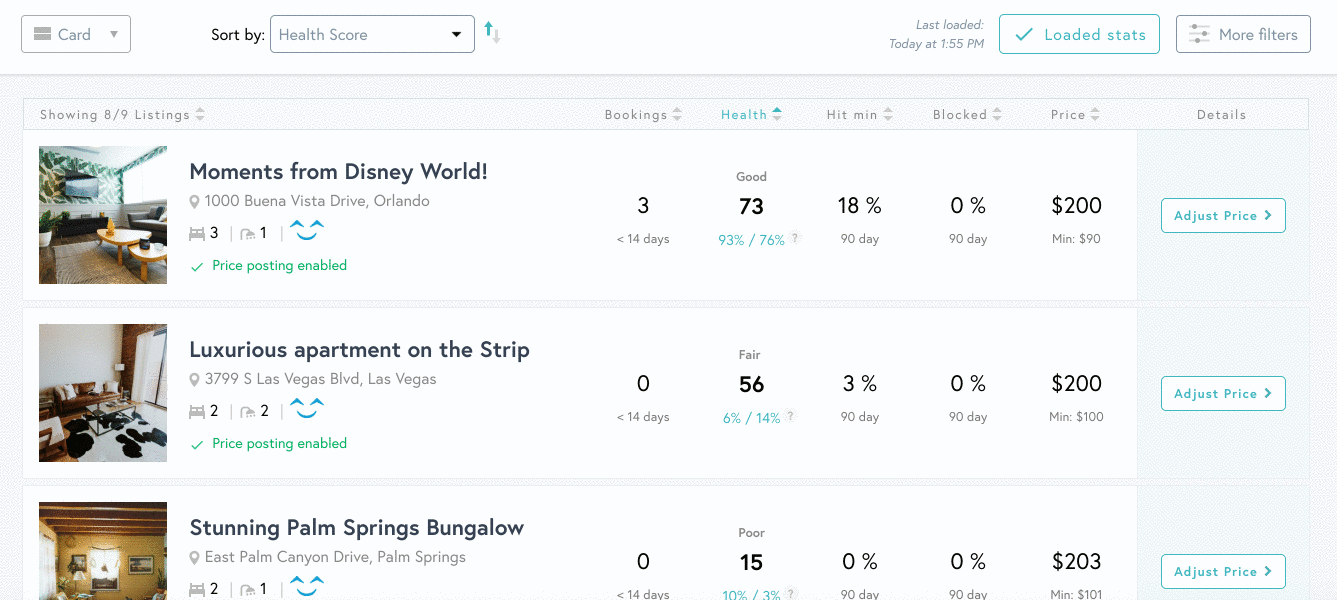Click bathroom icon on the Palm Springs listing
This screenshot has width=1337, height=600.
[248, 589]
